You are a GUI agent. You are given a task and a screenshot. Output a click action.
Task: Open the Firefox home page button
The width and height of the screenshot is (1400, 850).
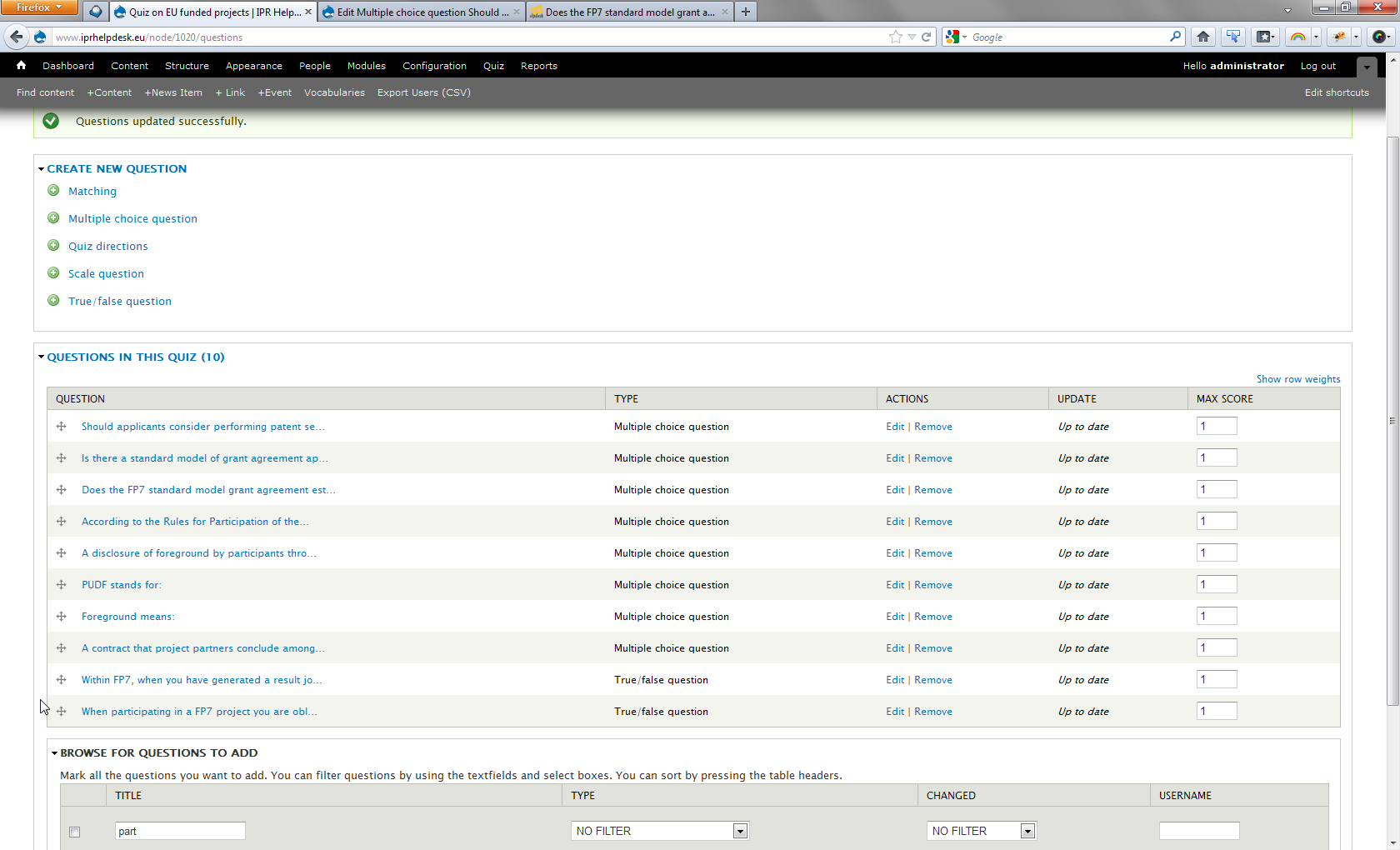(1203, 37)
